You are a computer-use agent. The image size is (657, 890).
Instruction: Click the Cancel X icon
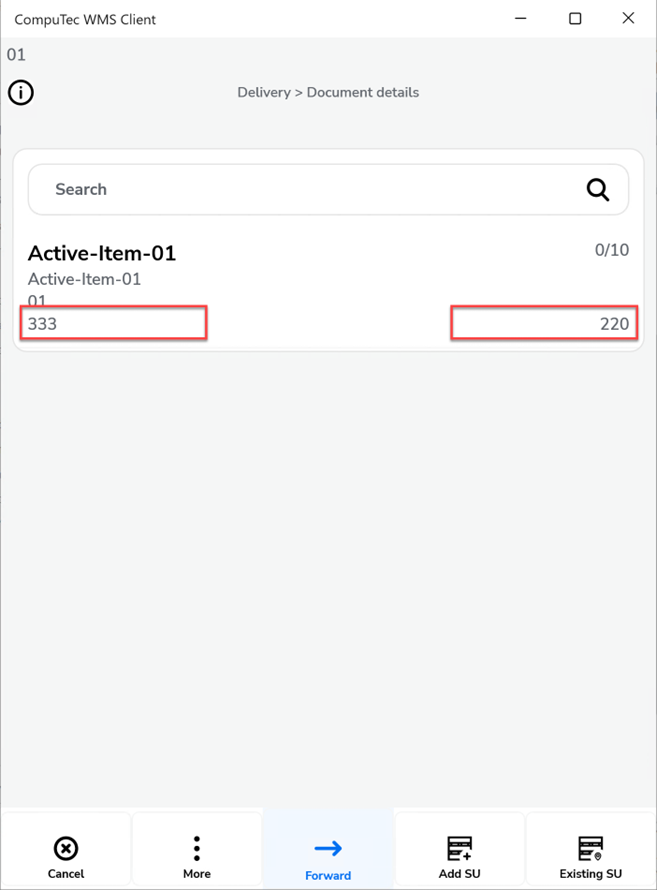(66, 849)
